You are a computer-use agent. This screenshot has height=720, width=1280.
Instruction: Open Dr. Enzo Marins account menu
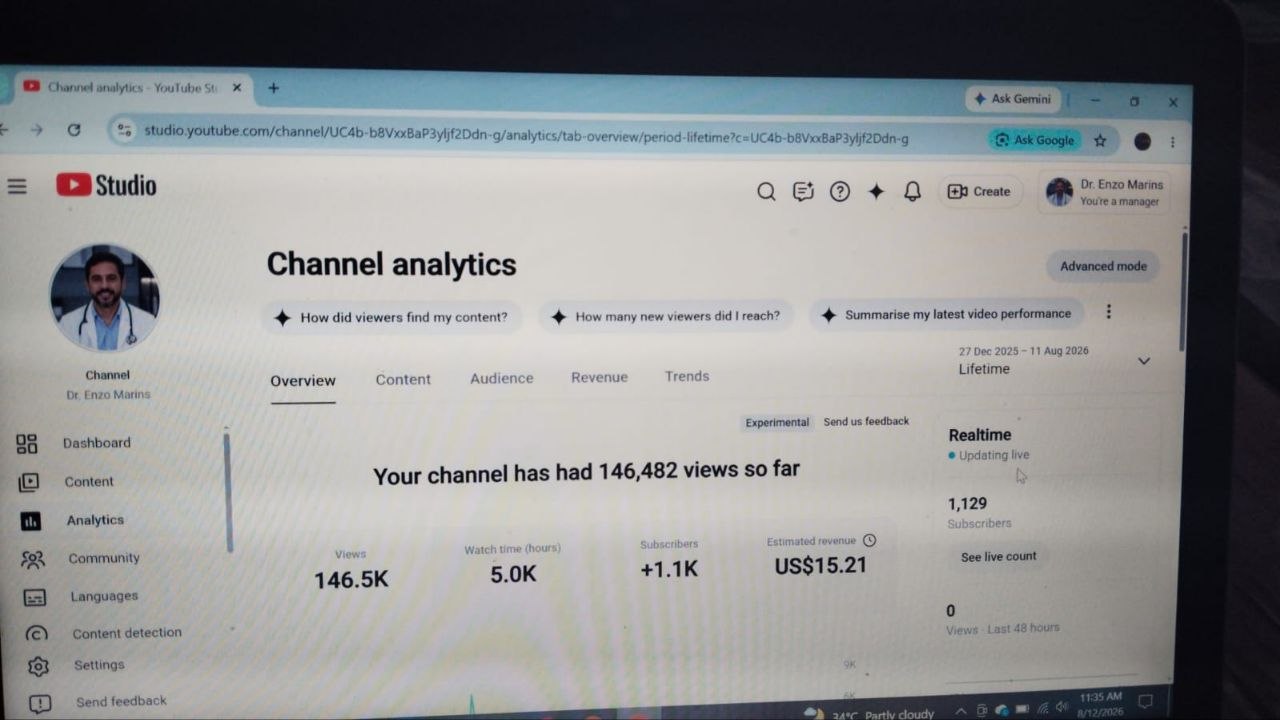click(x=1105, y=192)
